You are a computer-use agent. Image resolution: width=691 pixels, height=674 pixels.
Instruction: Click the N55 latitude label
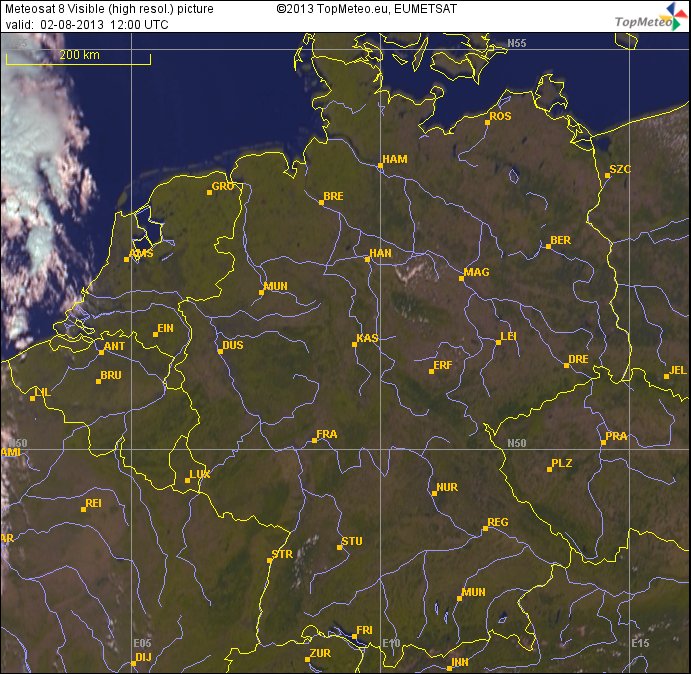(x=516, y=43)
